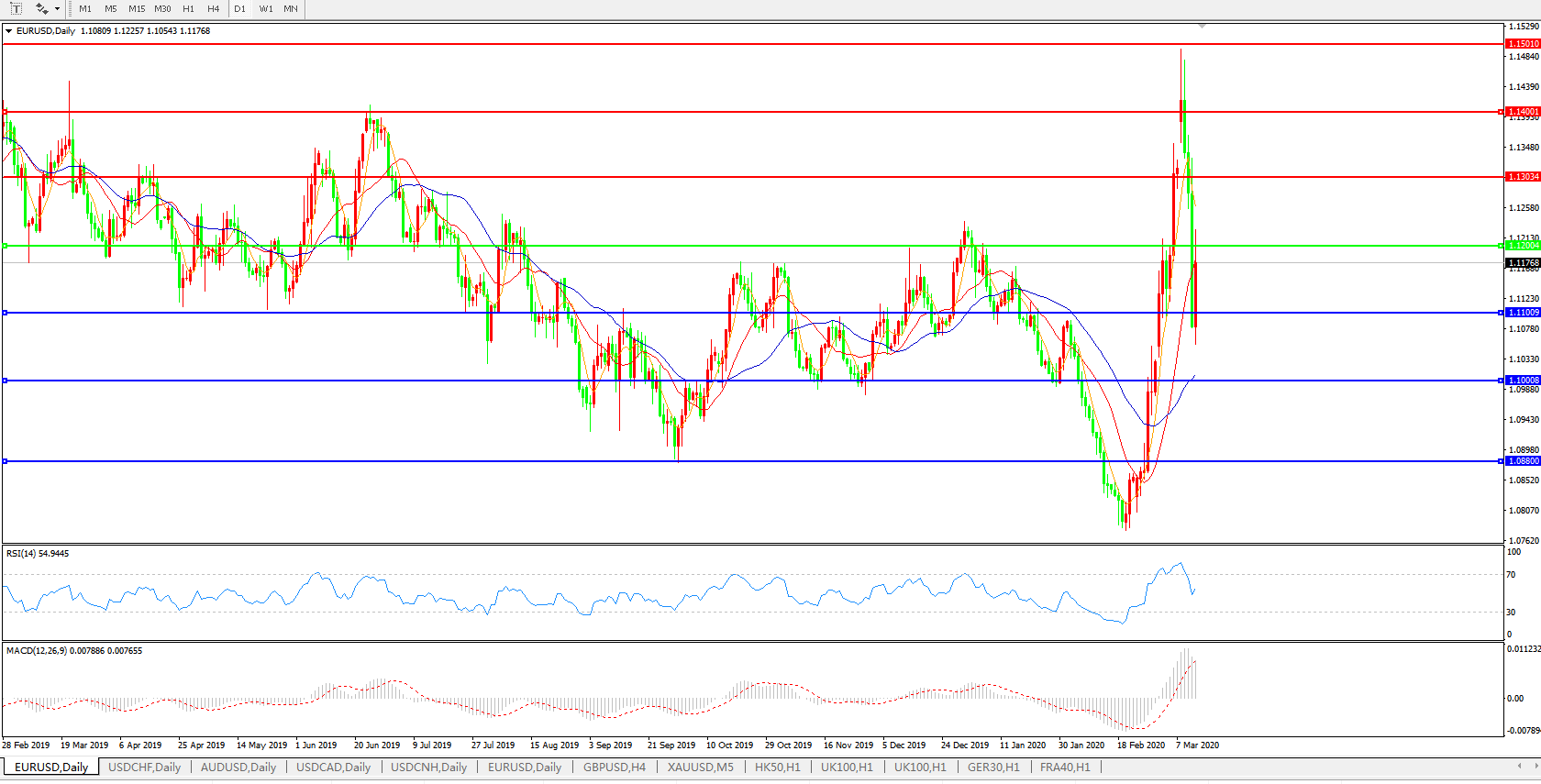Expand the EURUSD,Daily chart title arrow

9,31
